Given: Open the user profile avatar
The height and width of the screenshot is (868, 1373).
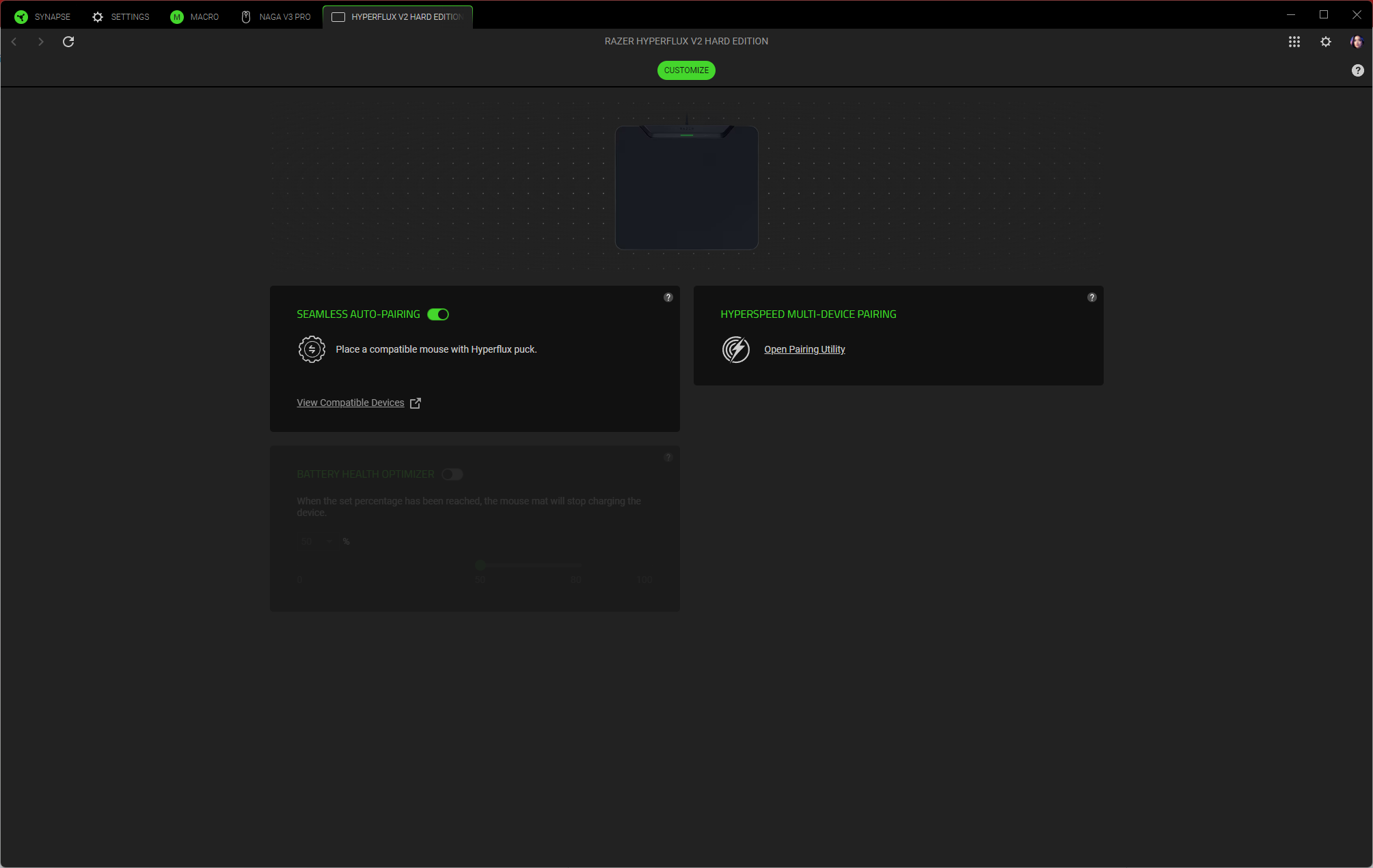Looking at the screenshot, I should (1357, 42).
